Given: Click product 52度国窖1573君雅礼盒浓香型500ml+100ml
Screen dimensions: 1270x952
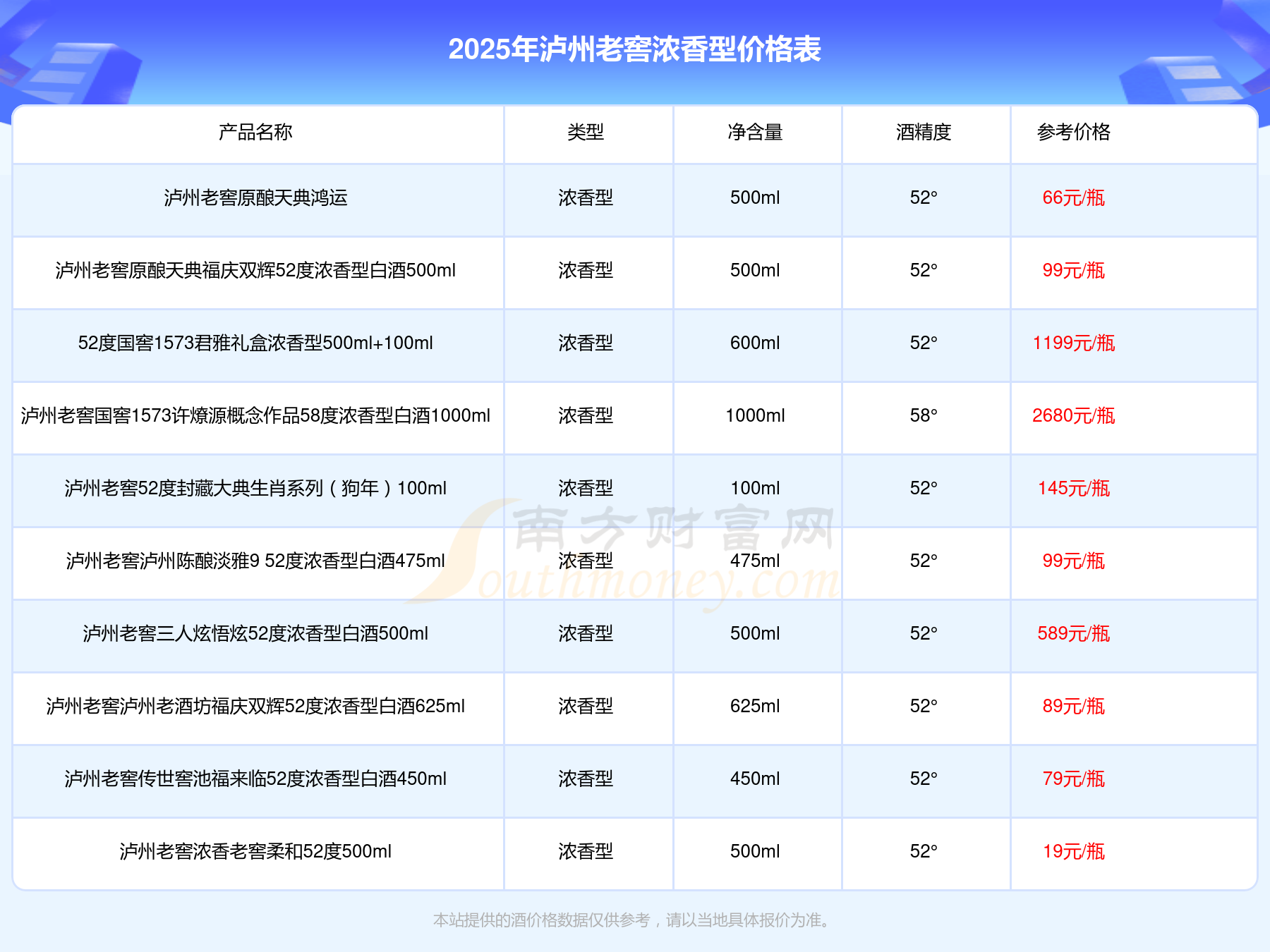Looking at the screenshot, I should pos(255,343).
